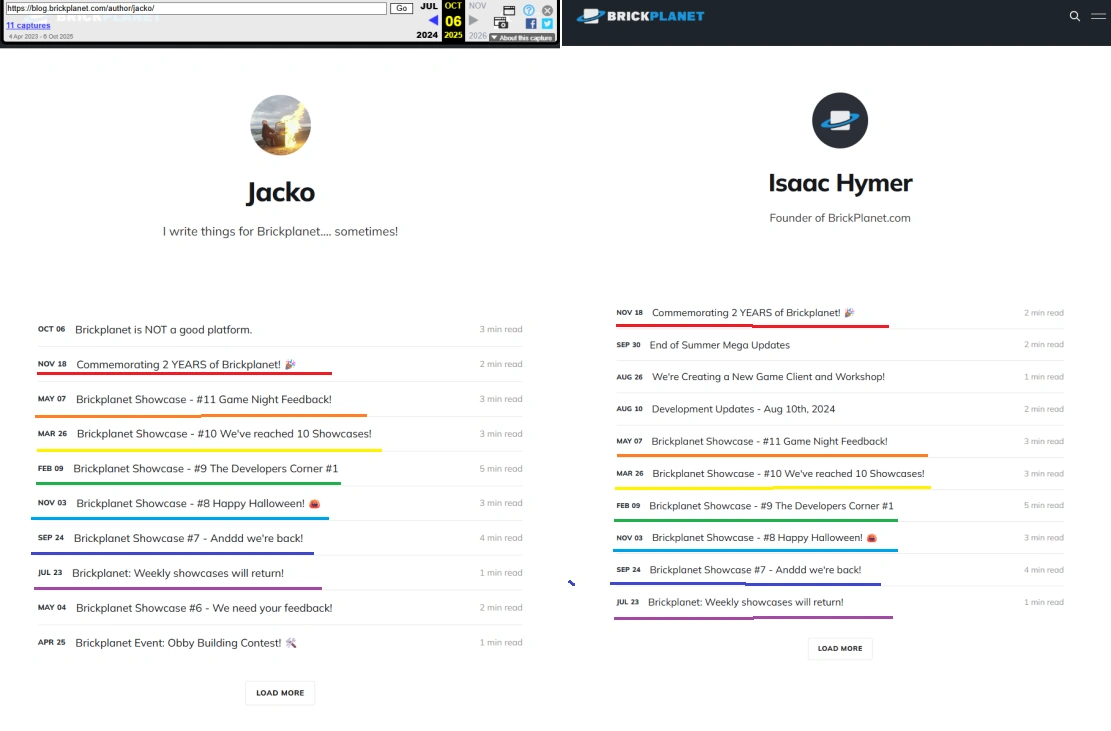
Task: Open Wayback Machine help question icon
Action: click(529, 10)
